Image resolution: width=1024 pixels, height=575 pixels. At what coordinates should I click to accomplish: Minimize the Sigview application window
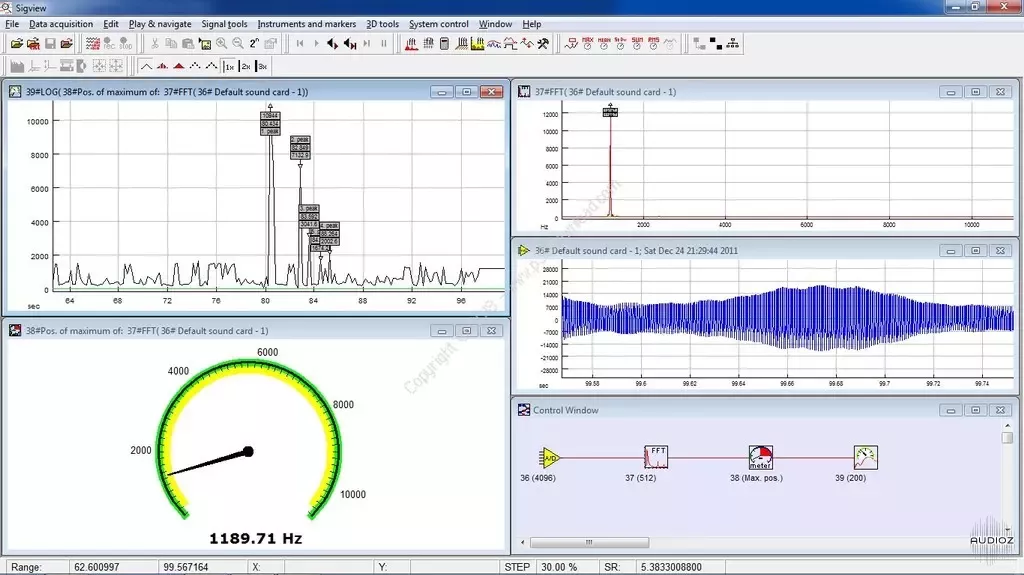(955, 7)
